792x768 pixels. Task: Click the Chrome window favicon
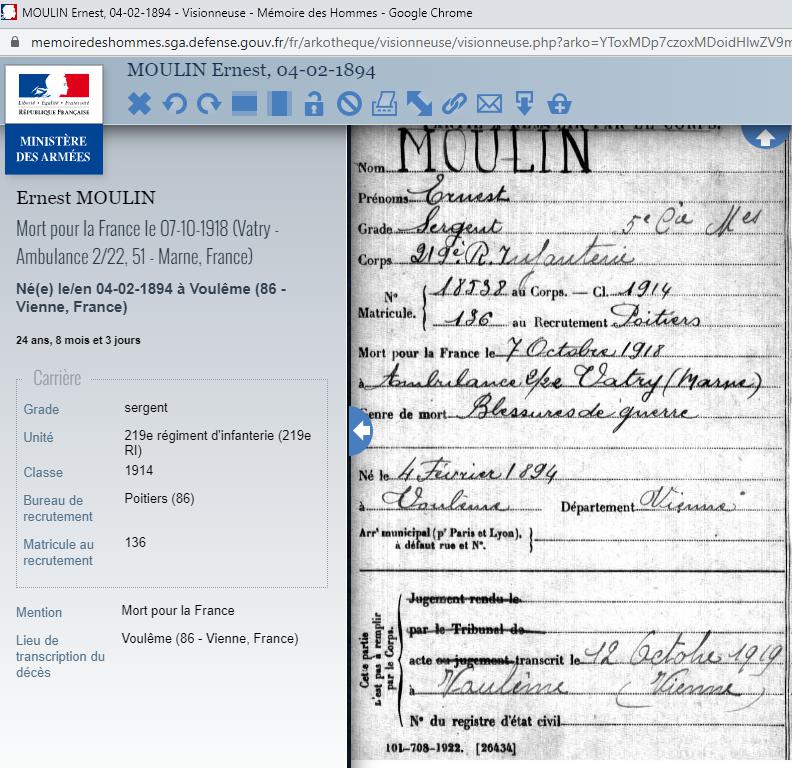(x=9, y=12)
